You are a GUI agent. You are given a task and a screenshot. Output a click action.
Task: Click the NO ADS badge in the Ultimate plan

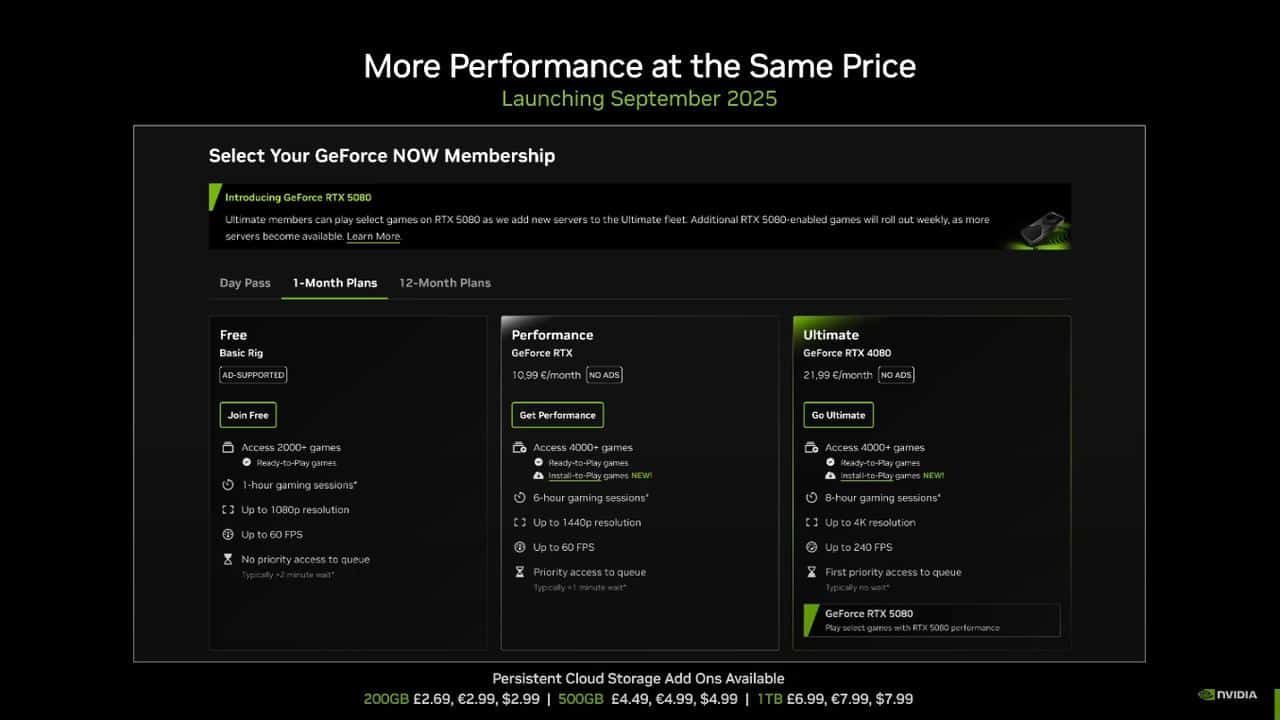(896, 374)
